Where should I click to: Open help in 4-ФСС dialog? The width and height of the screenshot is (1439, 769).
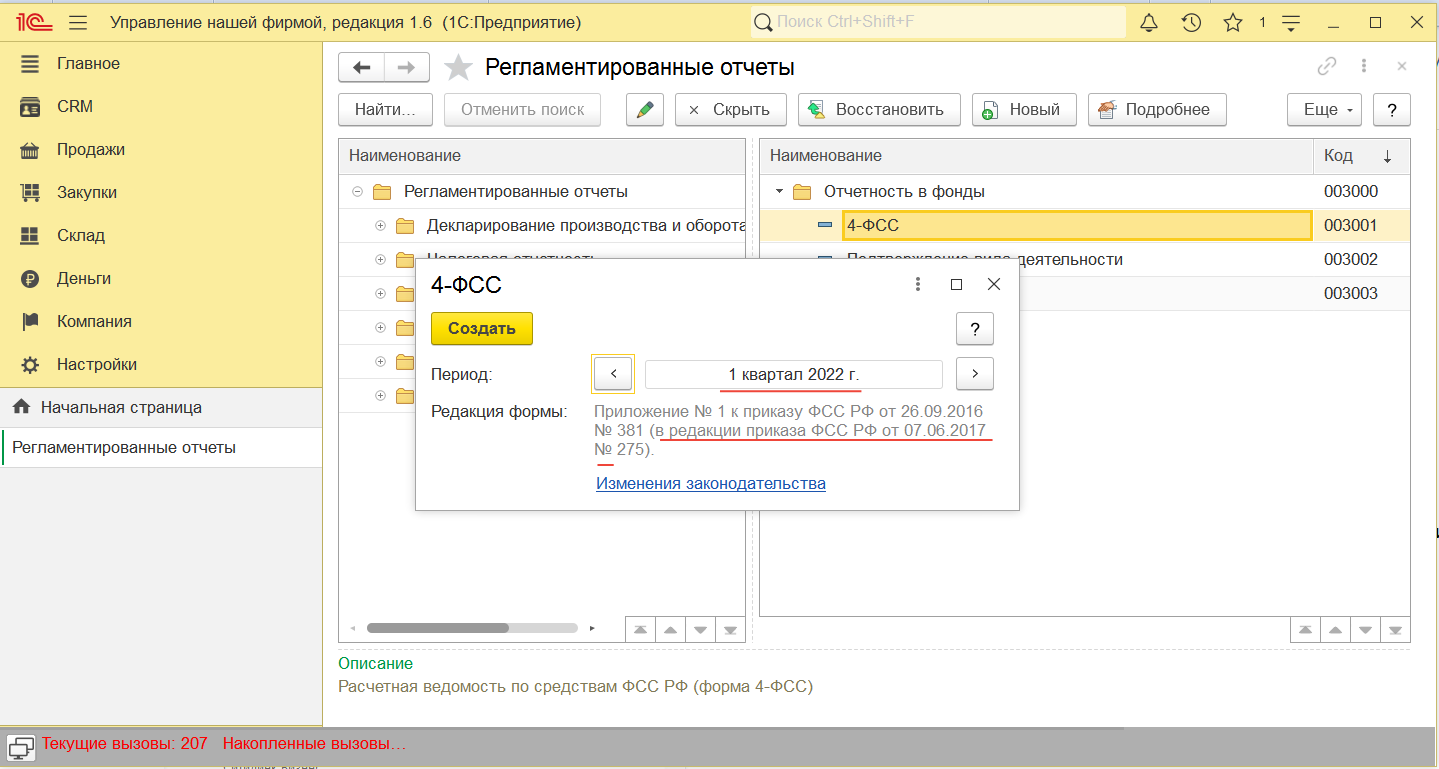click(x=975, y=328)
